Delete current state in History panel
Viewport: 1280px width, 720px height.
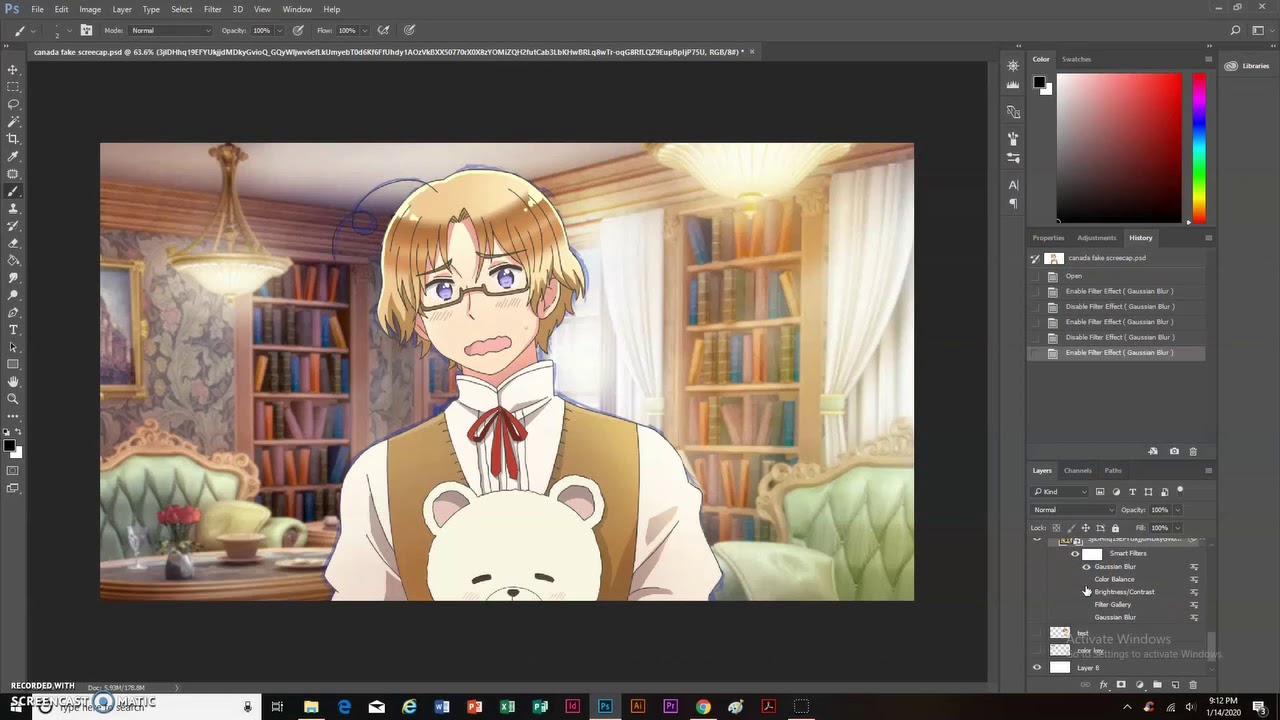pos(1193,451)
